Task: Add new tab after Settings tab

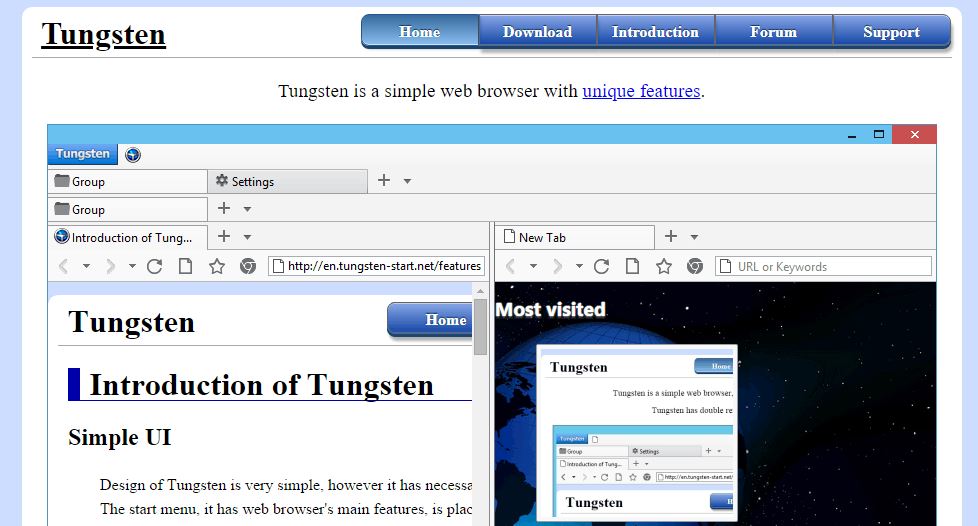Action: tap(384, 180)
